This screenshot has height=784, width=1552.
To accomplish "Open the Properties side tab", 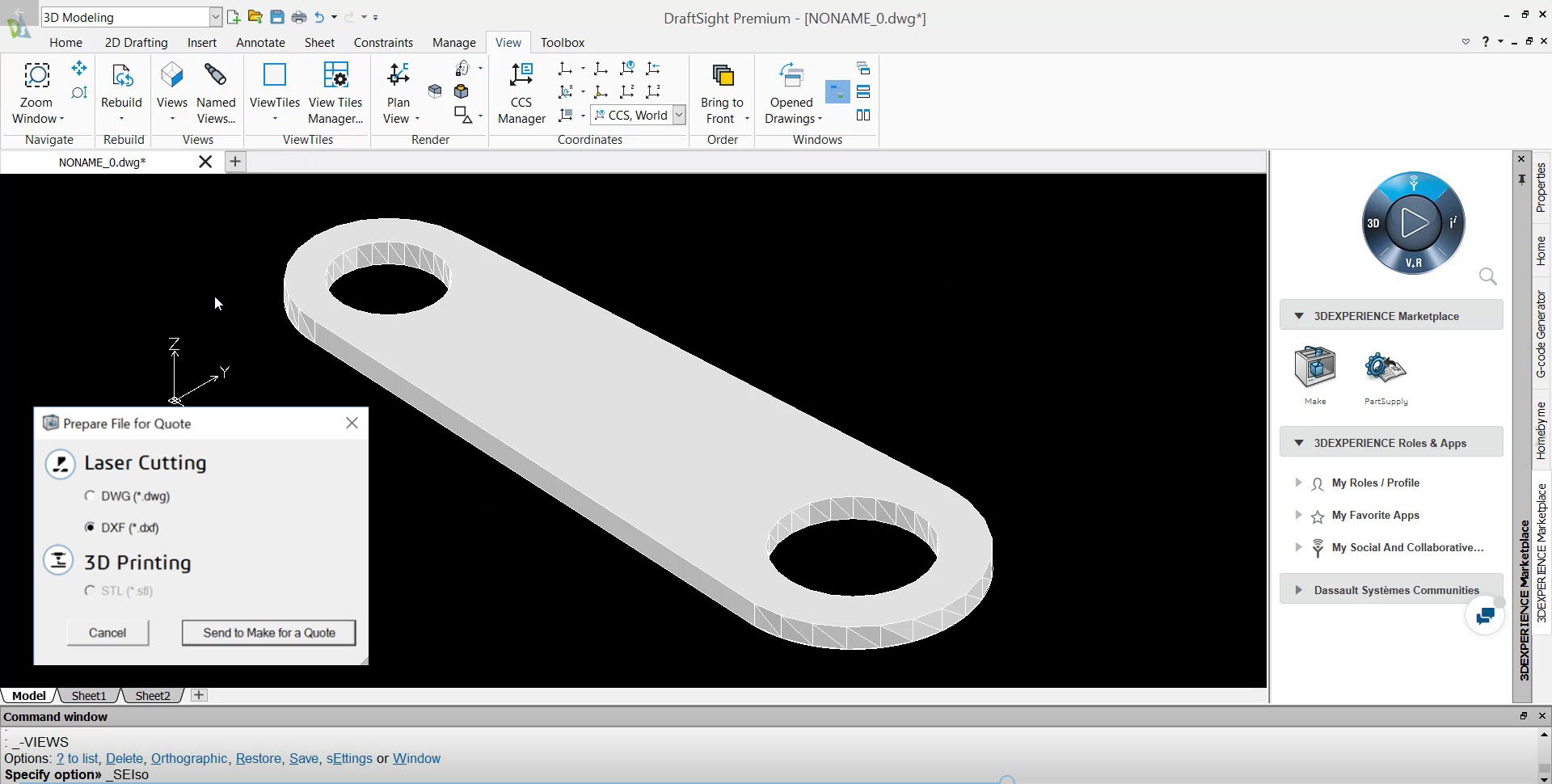I will pyautogui.click(x=1541, y=188).
